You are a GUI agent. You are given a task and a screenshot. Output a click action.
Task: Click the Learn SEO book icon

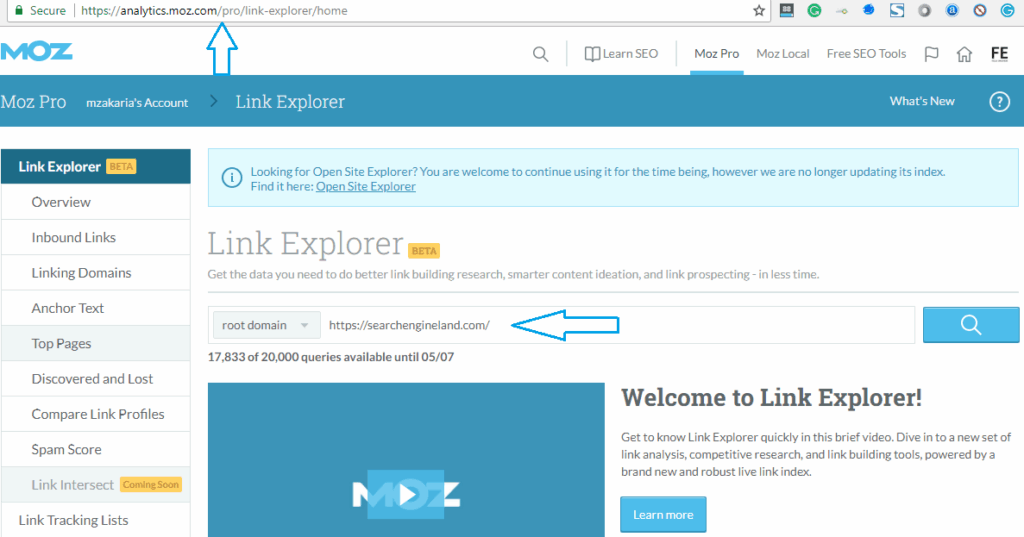pos(592,54)
